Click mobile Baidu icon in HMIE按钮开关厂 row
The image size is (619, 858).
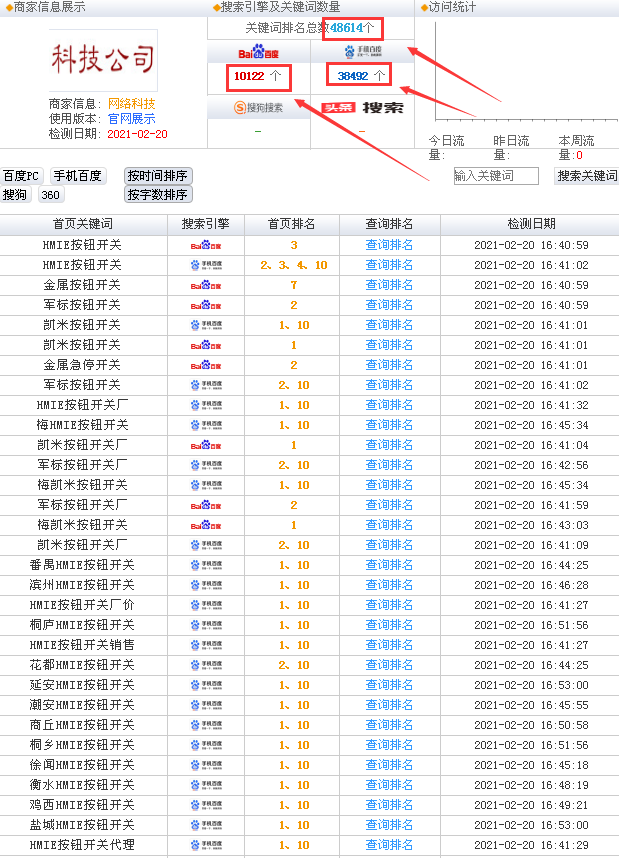click(x=206, y=405)
